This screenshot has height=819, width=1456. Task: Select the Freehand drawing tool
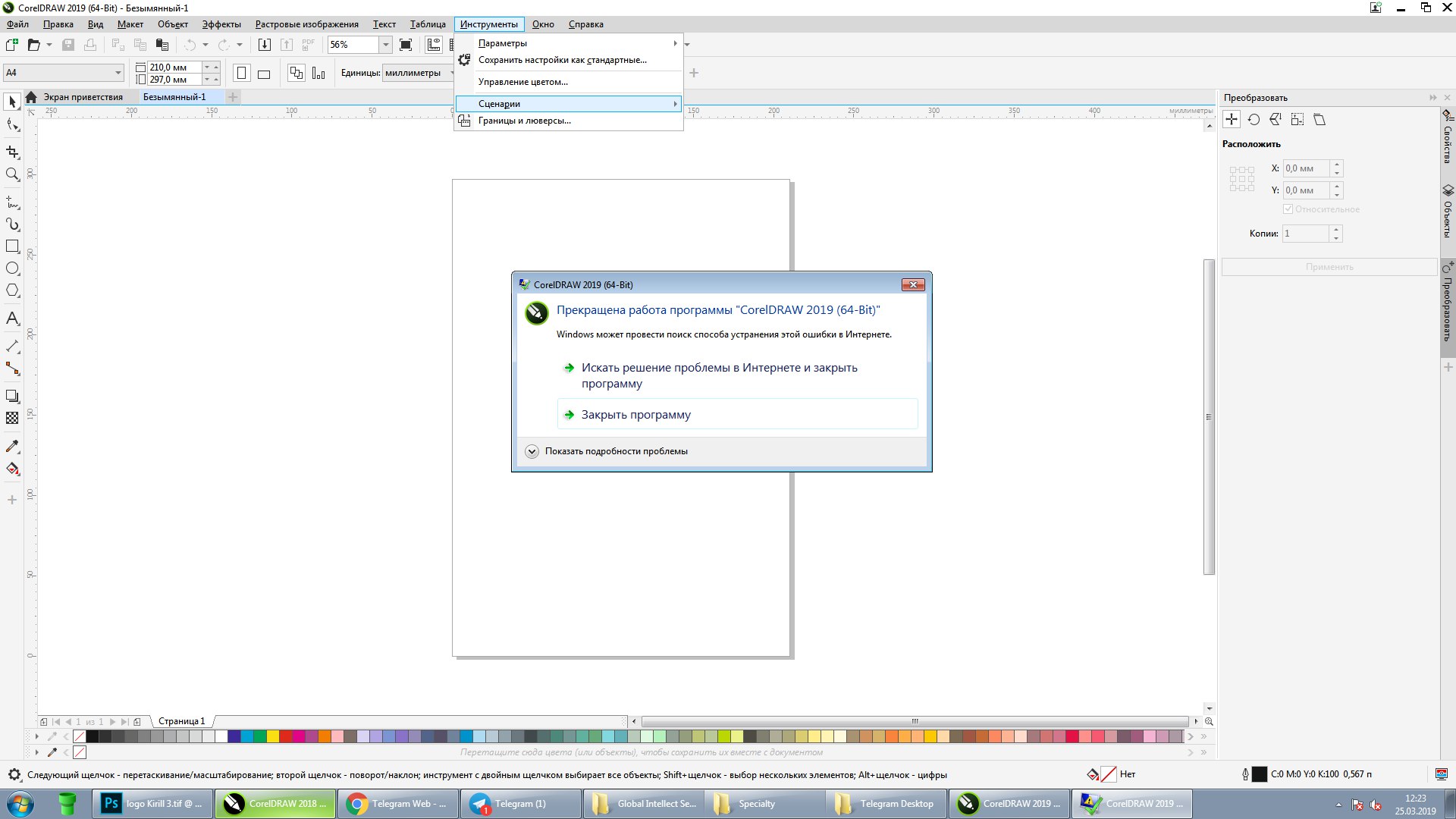(12, 202)
